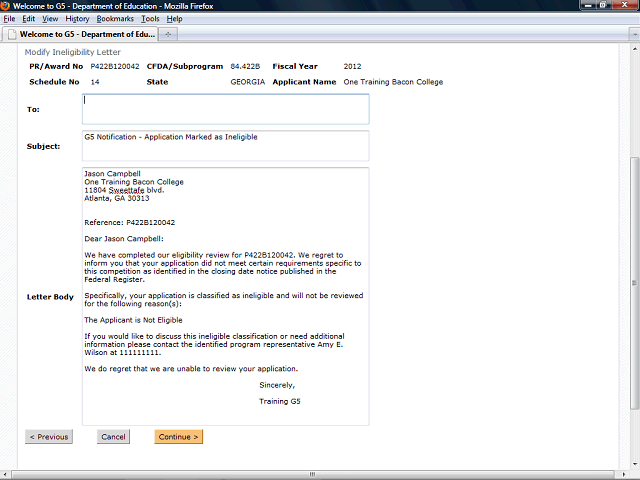Click the 'Dear Jason Campbell:' line
This screenshot has width=640, height=480.
pos(124,239)
